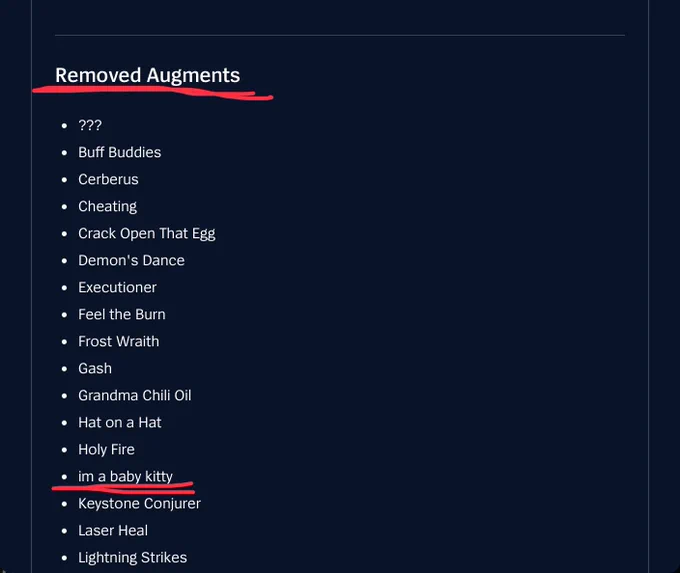Click the im a baby kitty entry
Image resolution: width=680 pixels, height=573 pixels.
125,476
